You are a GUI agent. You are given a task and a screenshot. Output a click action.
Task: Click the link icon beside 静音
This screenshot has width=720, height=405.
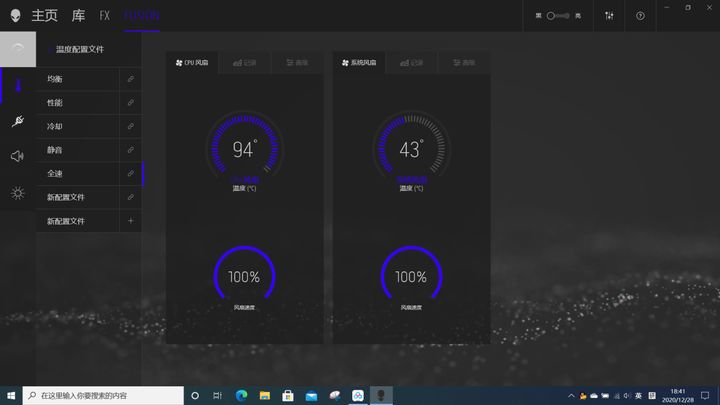pos(130,150)
